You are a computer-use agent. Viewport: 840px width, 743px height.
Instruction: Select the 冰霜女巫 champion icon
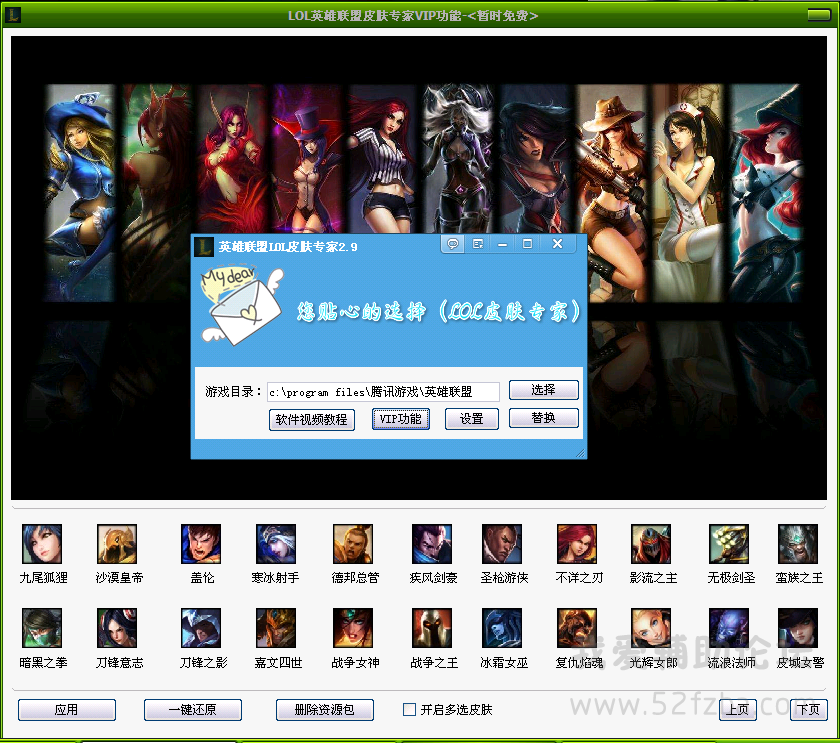coord(501,628)
